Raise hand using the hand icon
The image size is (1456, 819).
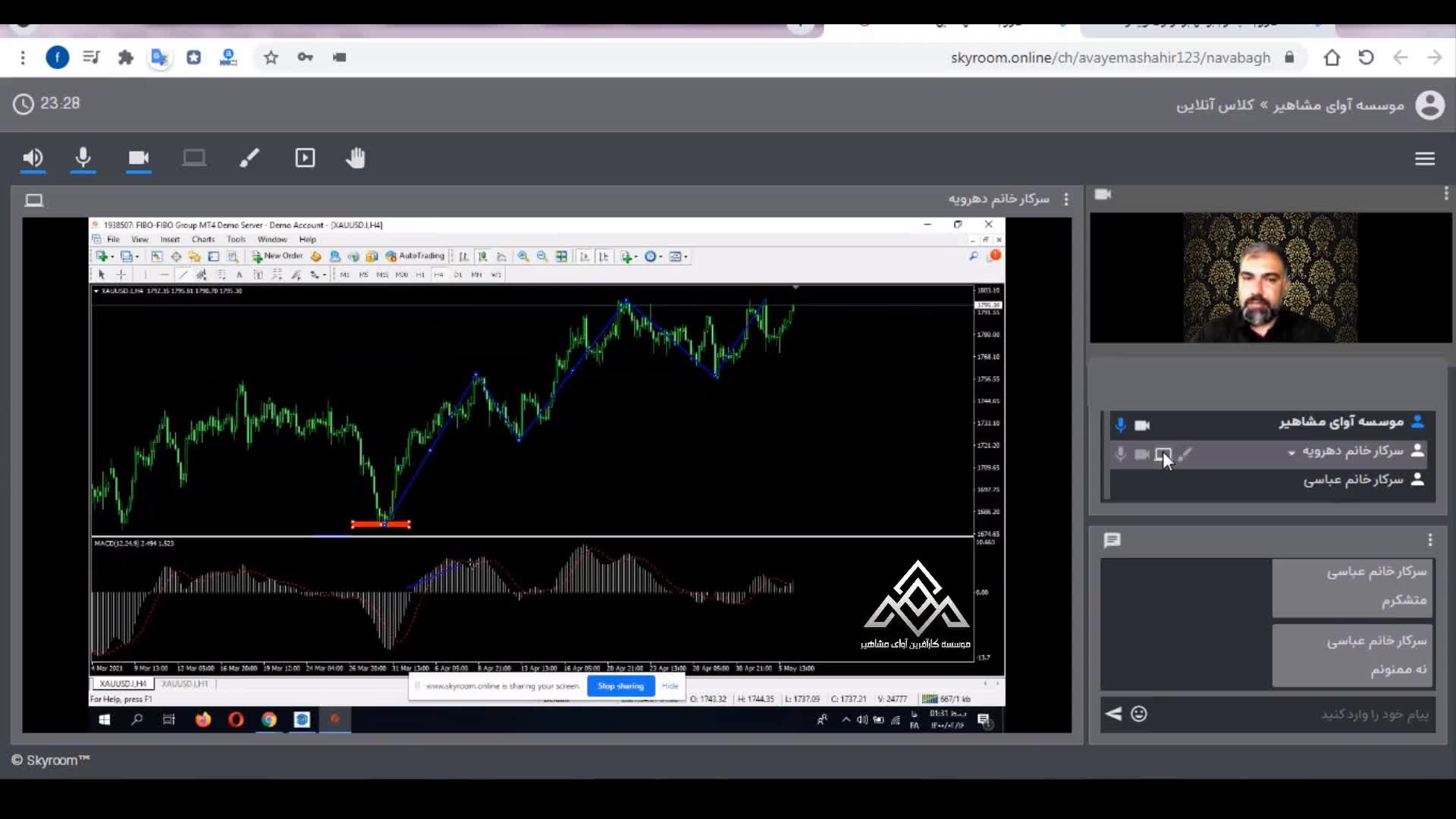click(356, 158)
